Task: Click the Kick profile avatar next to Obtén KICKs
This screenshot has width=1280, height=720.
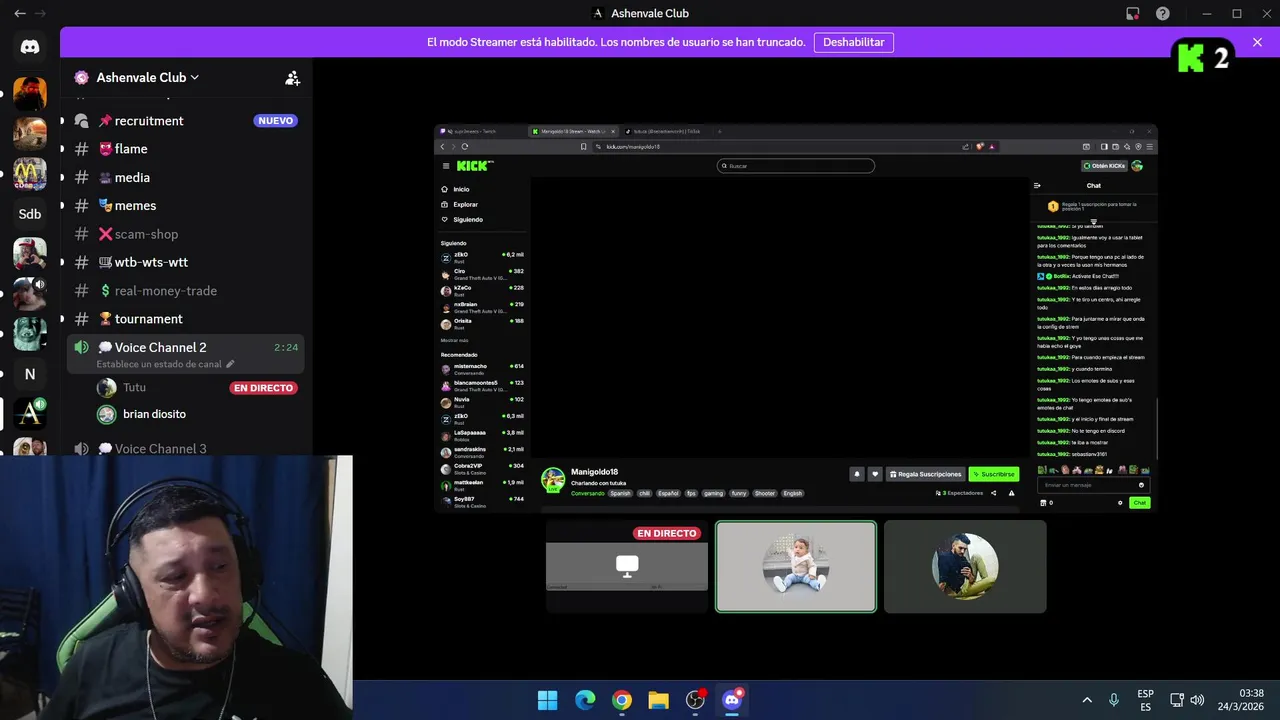Action: (x=1137, y=166)
